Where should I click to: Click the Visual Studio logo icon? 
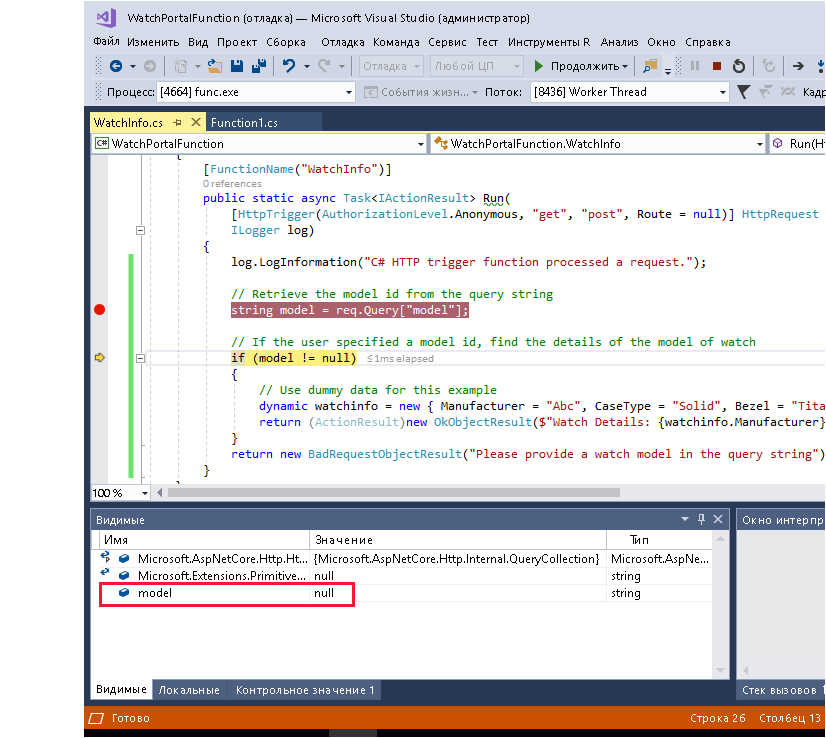(106, 18)
